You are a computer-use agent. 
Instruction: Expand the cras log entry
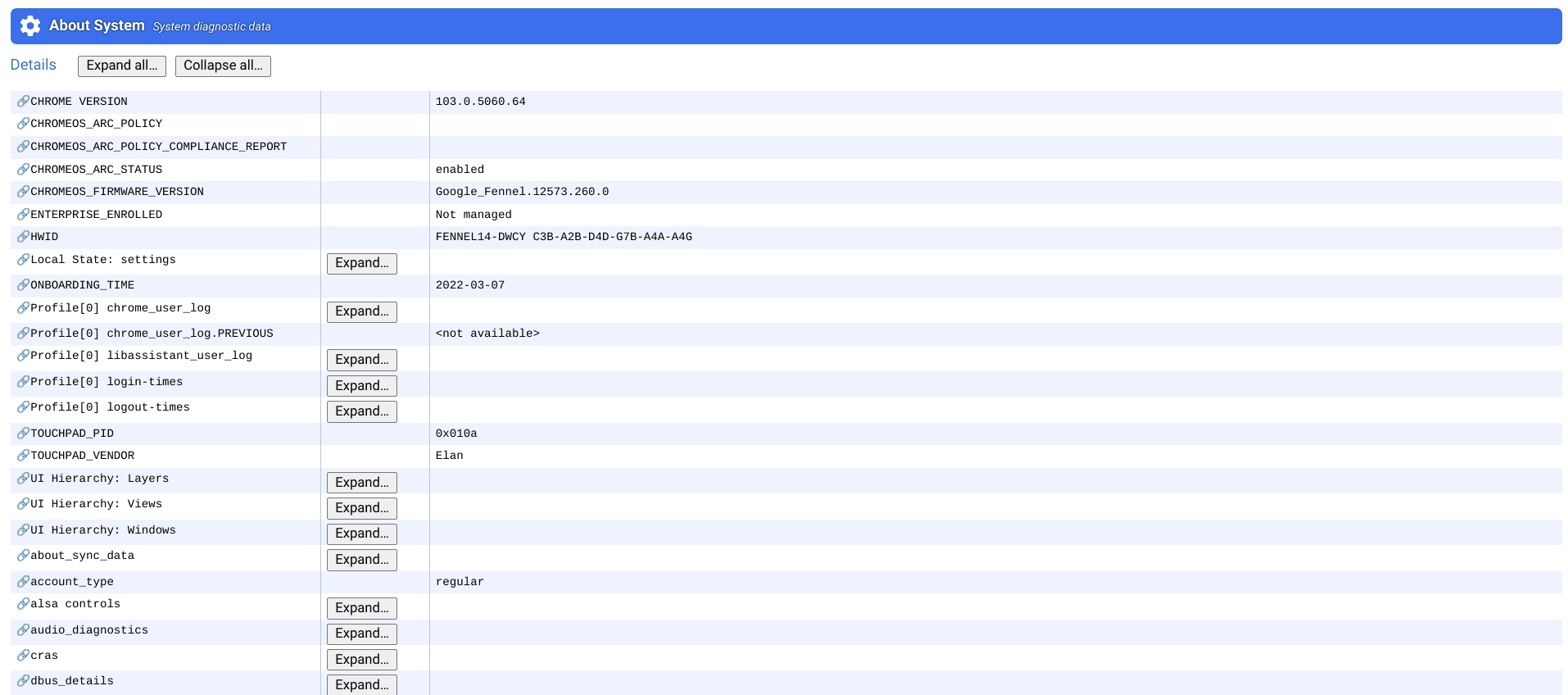click(362, 659)
